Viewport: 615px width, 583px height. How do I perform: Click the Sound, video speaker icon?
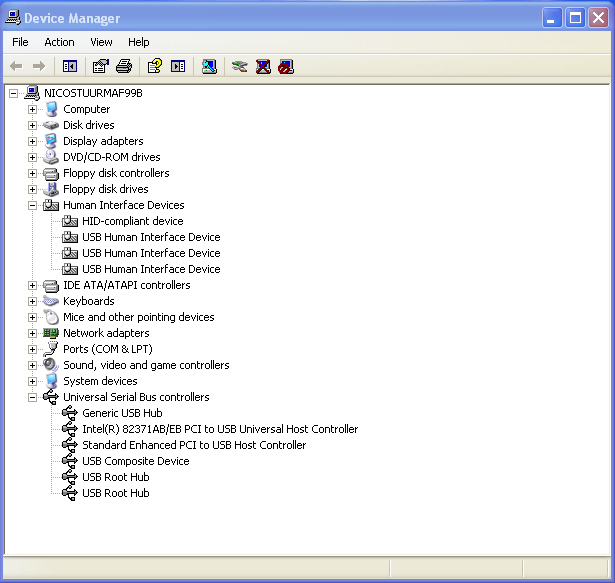pos(51,365)
